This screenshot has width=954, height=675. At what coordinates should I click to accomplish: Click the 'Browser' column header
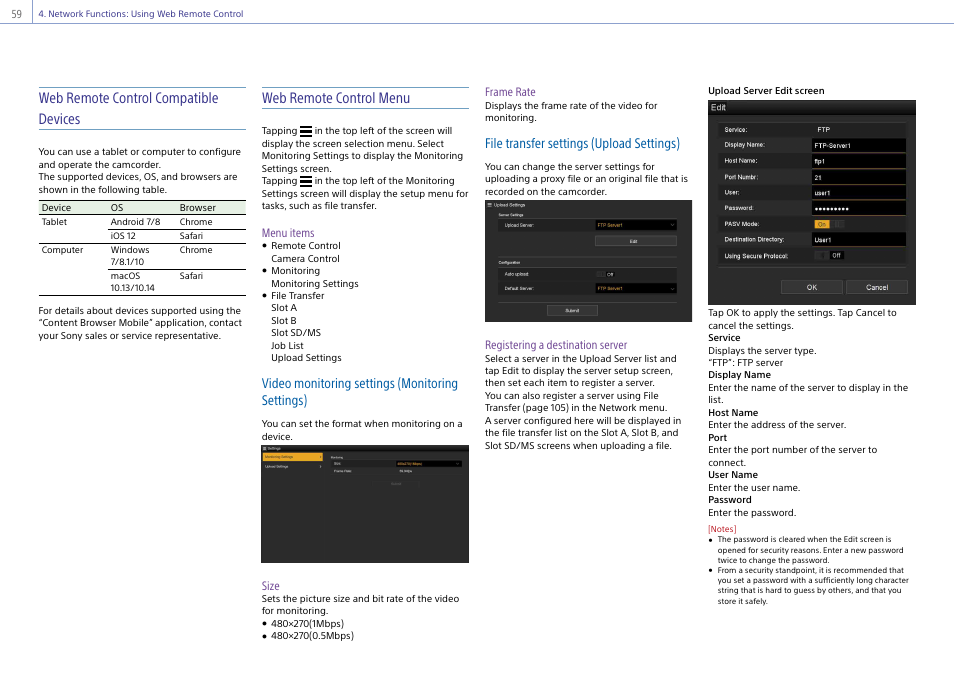[x=197, y=208]
